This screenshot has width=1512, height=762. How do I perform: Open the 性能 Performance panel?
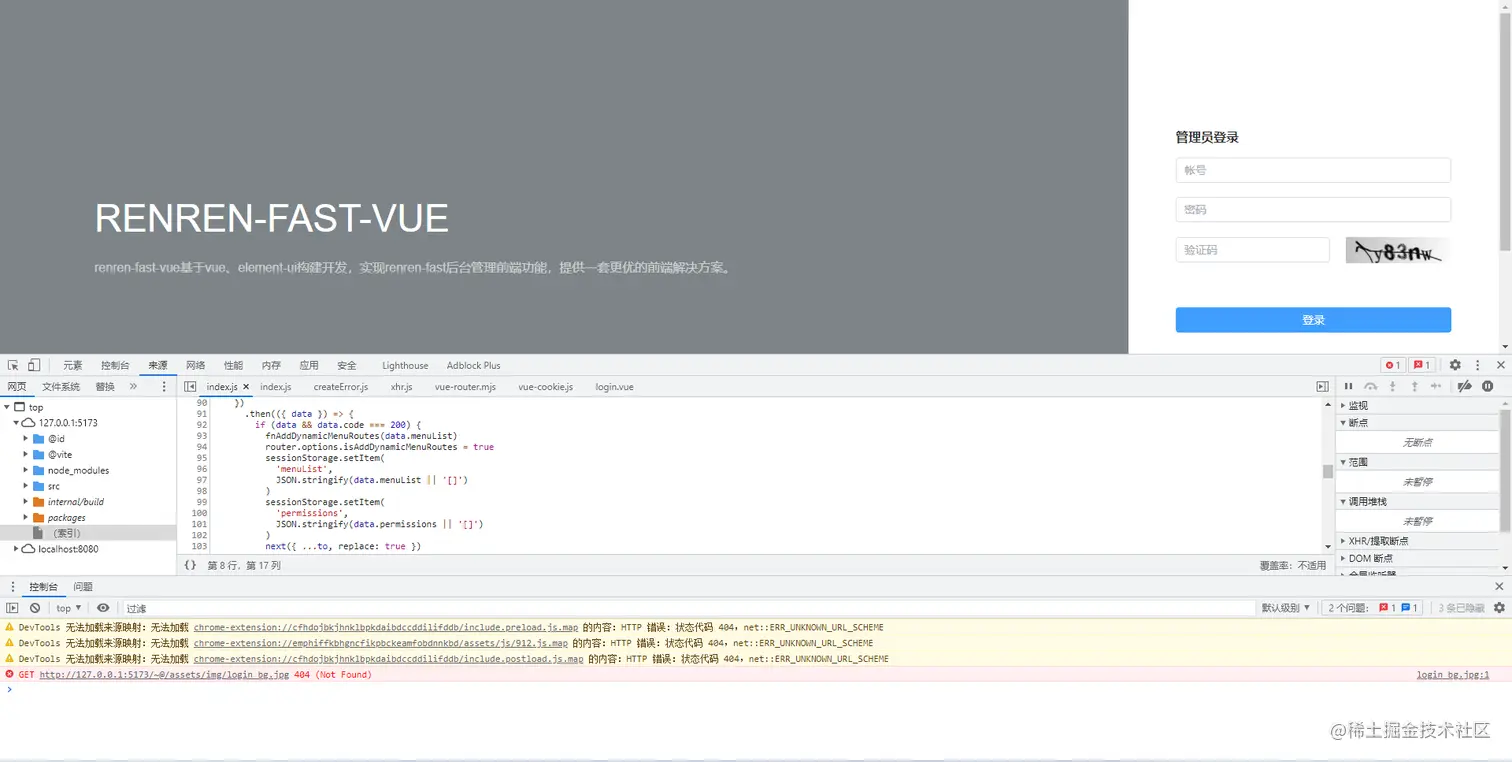(233, 365)
